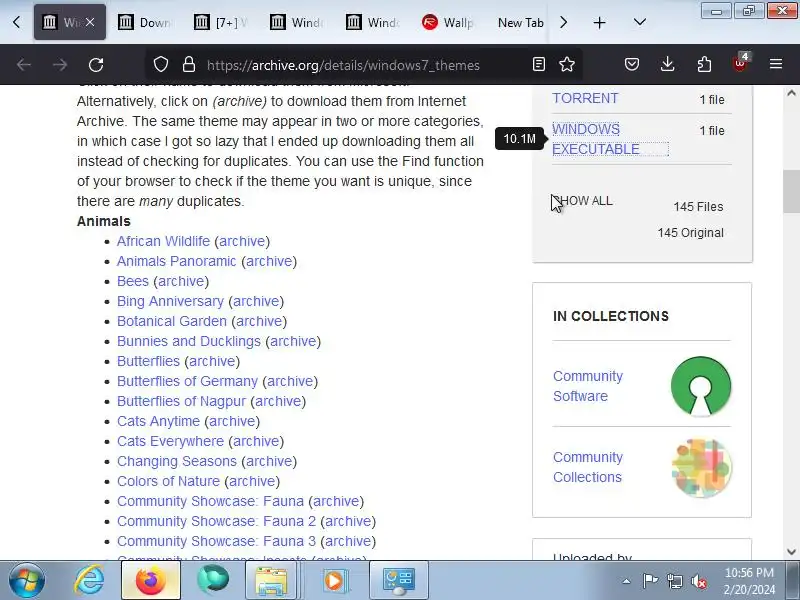Open Cats Everywhere theme link
The height and width of the screenshot is (600, 800).
click(170, 441)
